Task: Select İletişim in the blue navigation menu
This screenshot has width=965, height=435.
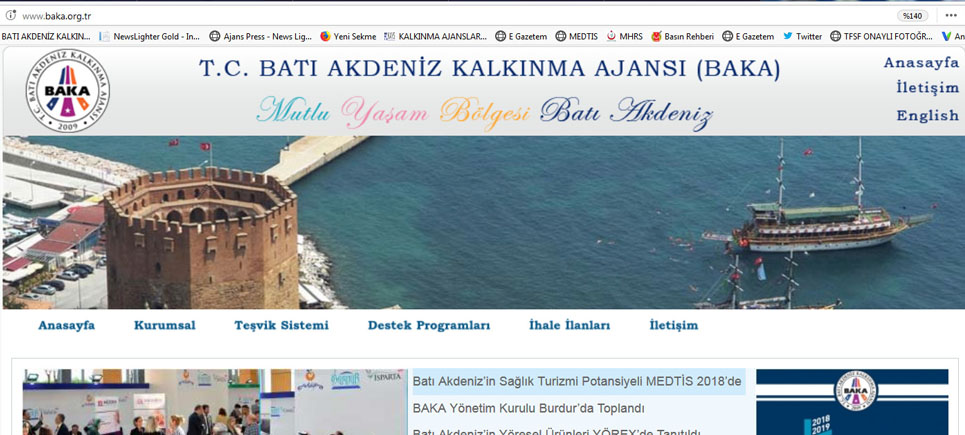Action: 674,325
